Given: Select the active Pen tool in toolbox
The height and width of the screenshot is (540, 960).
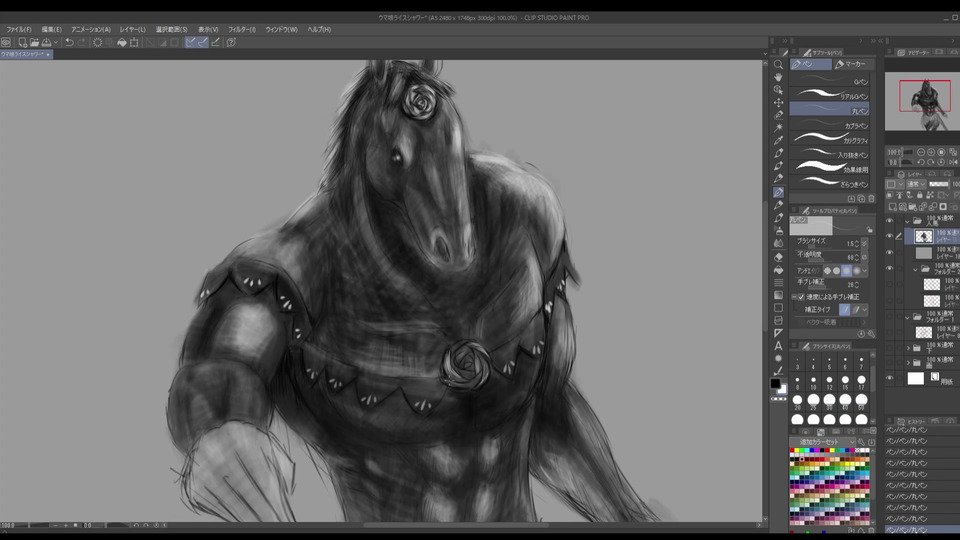Looking at the screenshot, I should [778, 192].
